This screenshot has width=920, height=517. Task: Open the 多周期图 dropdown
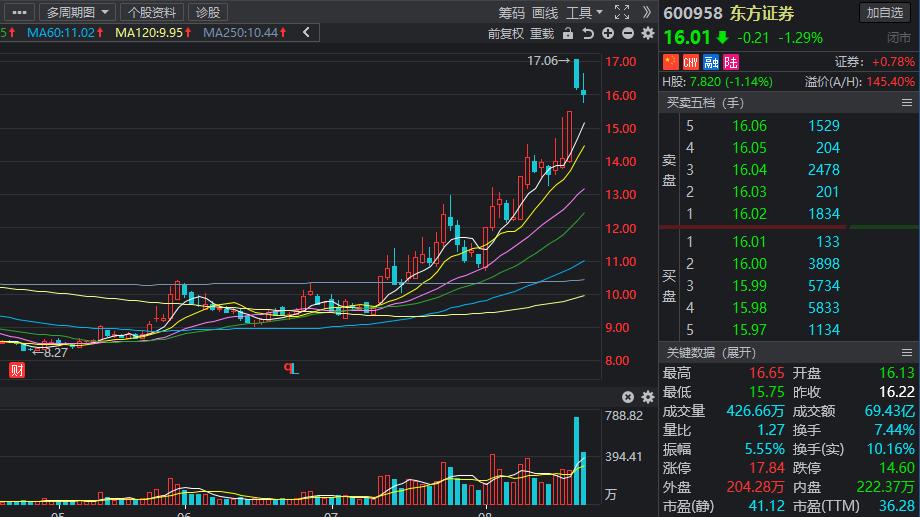(x=80, y=12)
